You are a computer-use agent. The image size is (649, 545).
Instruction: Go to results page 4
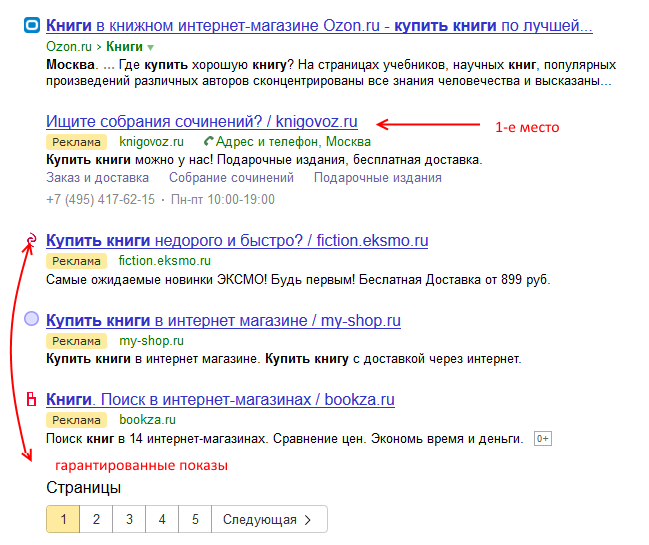click(162, 519)
